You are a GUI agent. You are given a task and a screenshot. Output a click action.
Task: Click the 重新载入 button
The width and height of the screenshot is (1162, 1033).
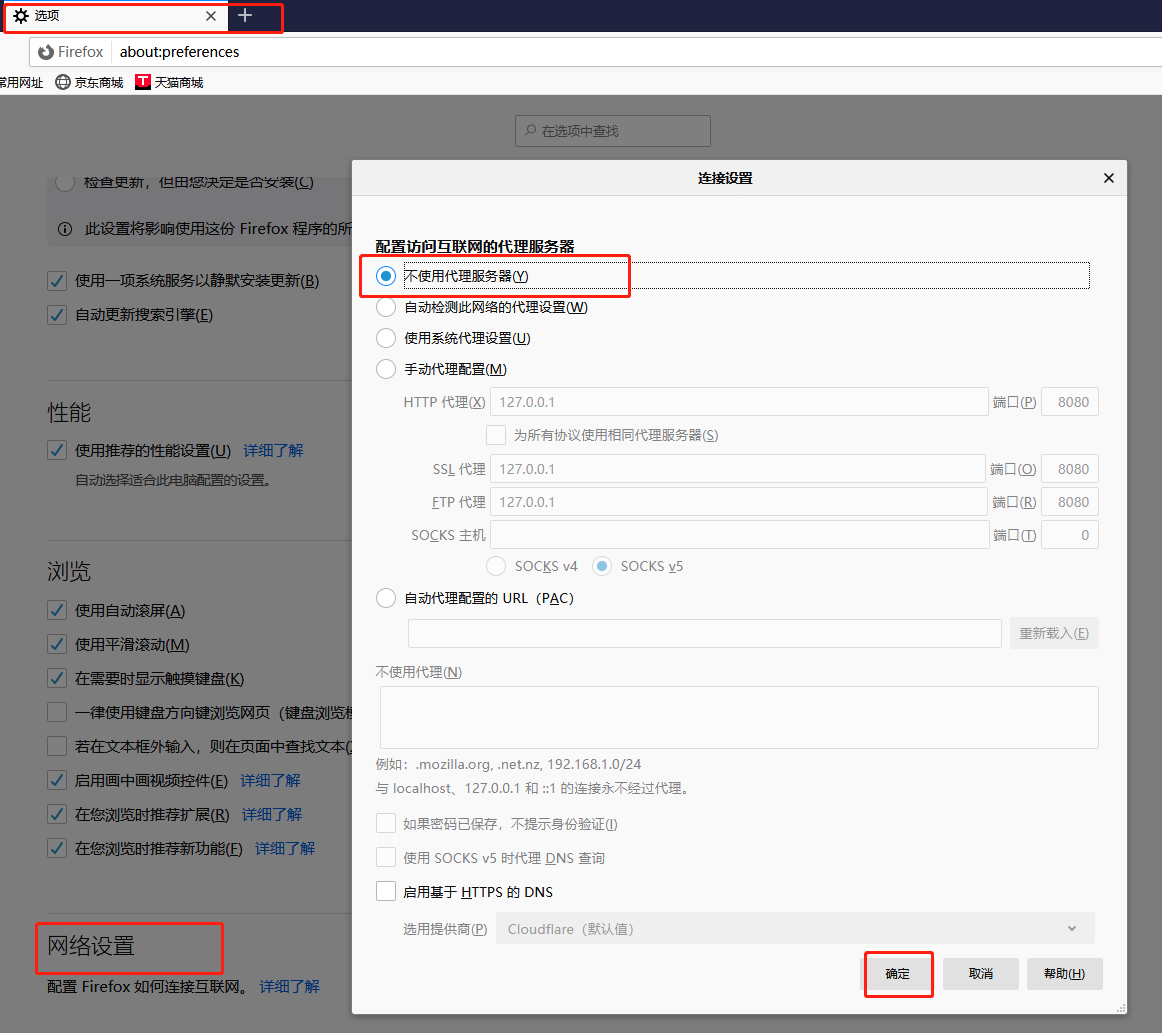pos(1054,634)
